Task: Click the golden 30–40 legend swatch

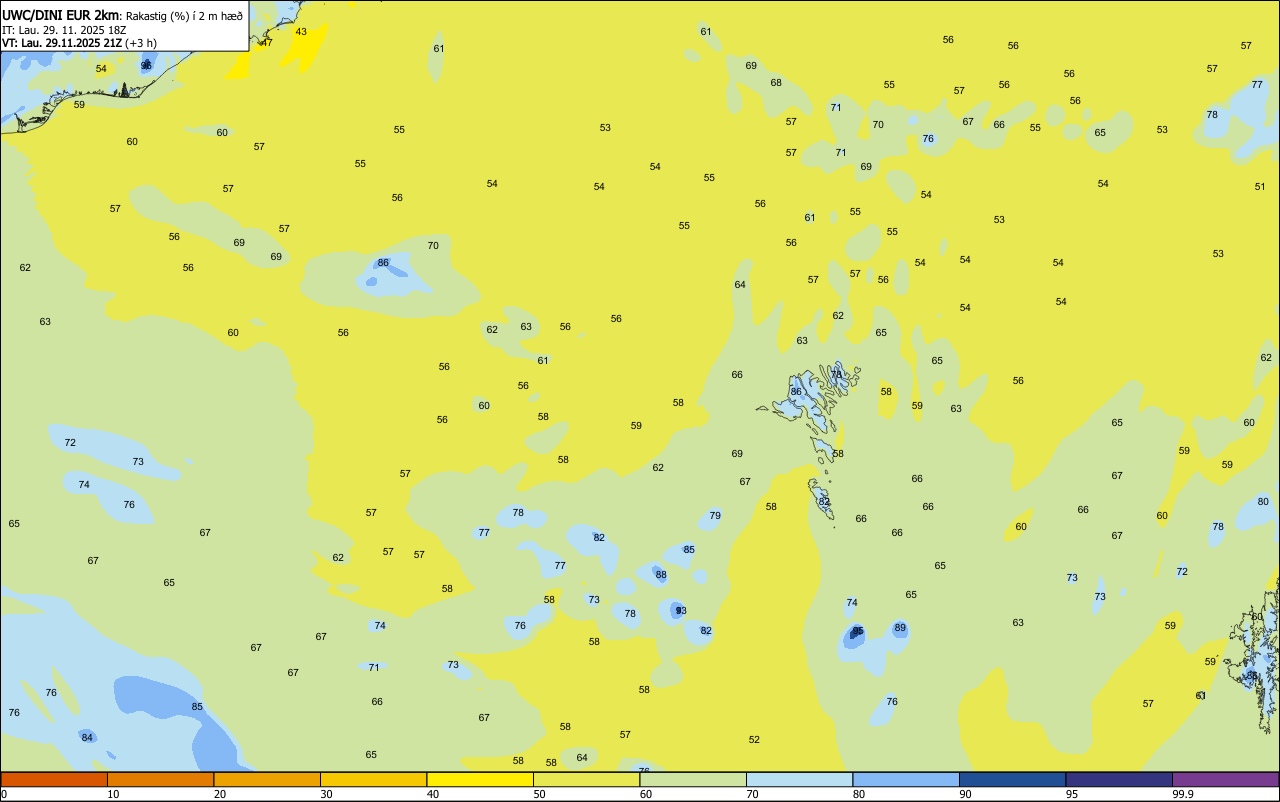Action: 373,779
